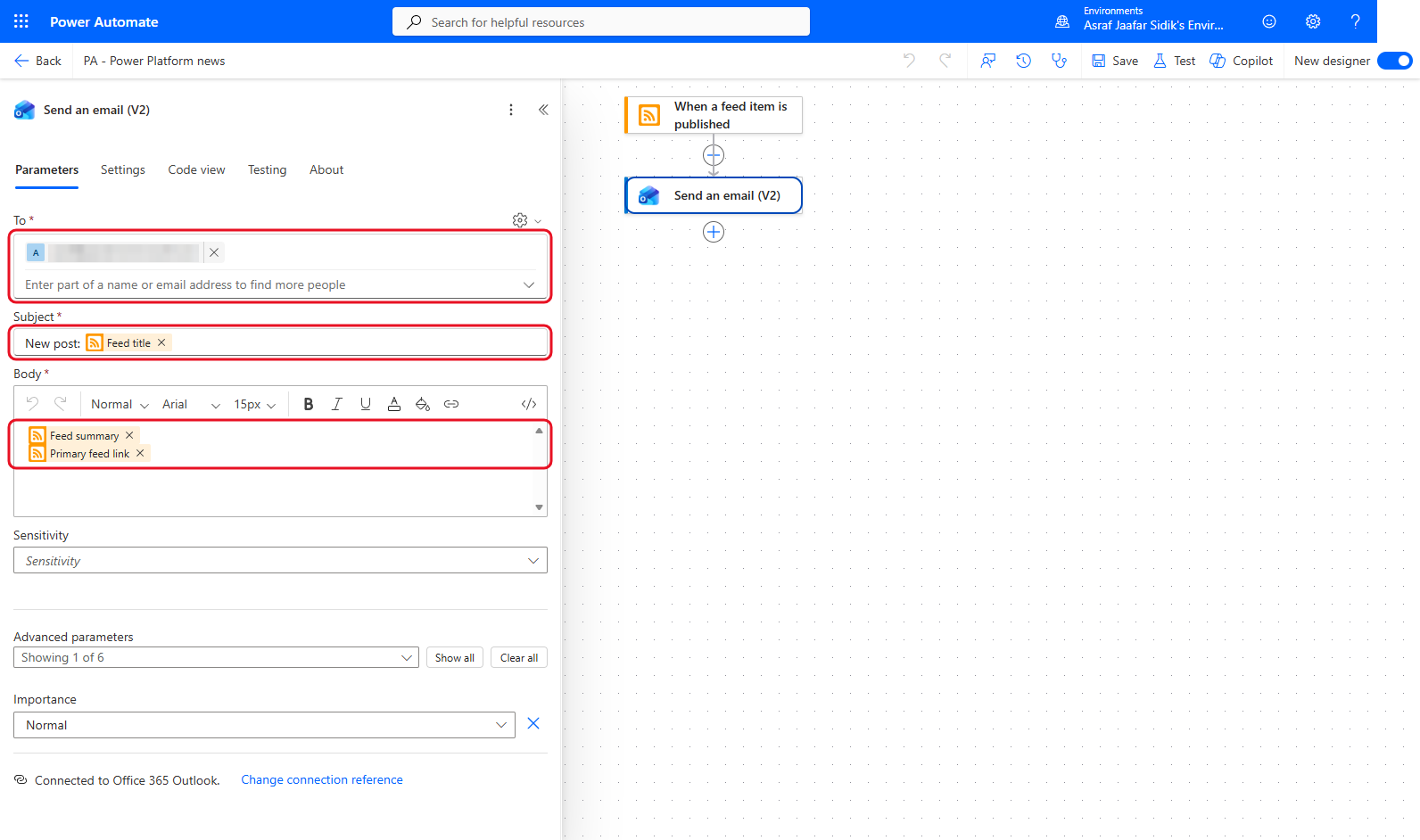The height and width of the screenshot is (840, 1420).
Task: Click the body editor redo arrow
Action: coord(61,404)
